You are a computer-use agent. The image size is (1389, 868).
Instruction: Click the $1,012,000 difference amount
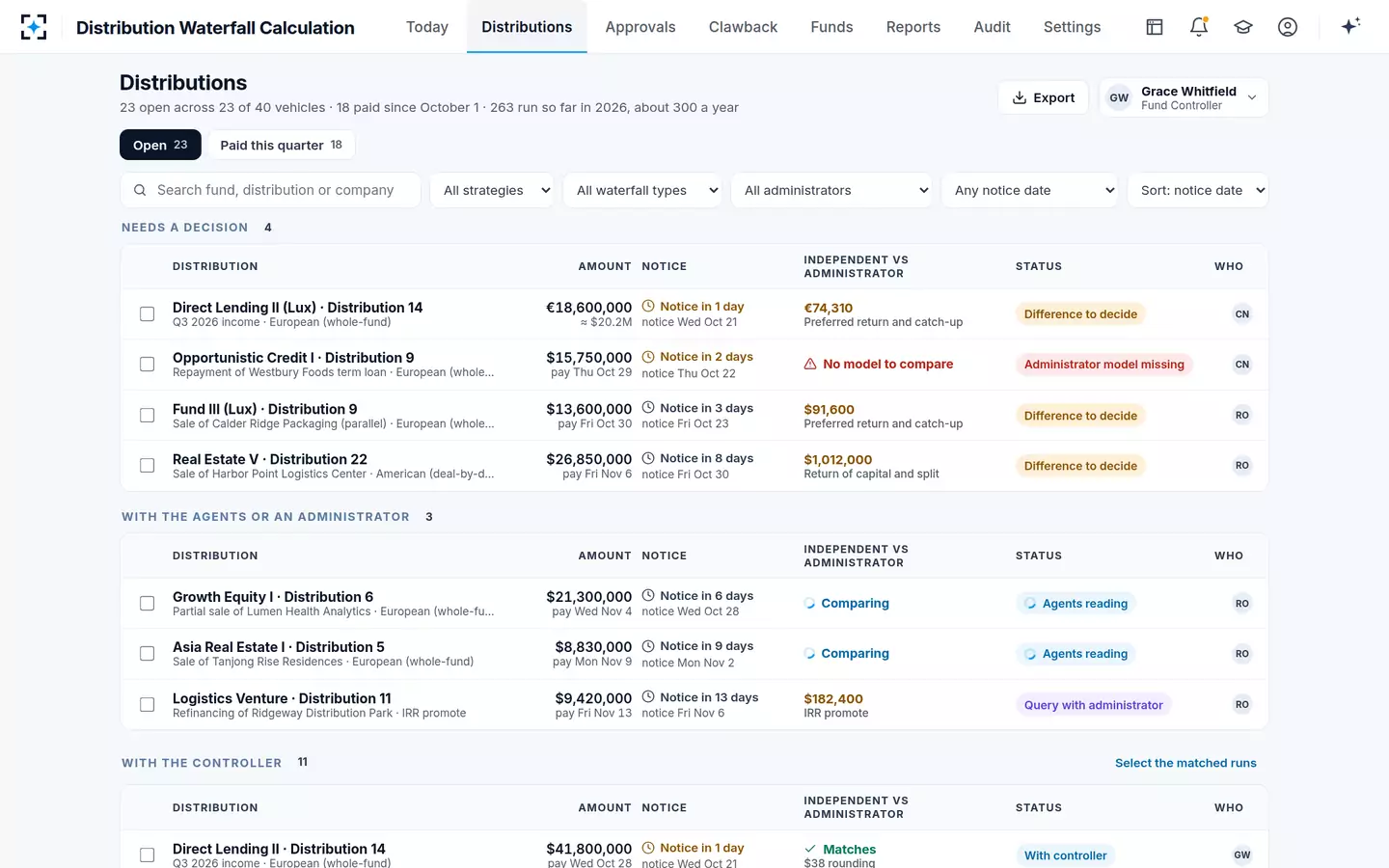837,460
